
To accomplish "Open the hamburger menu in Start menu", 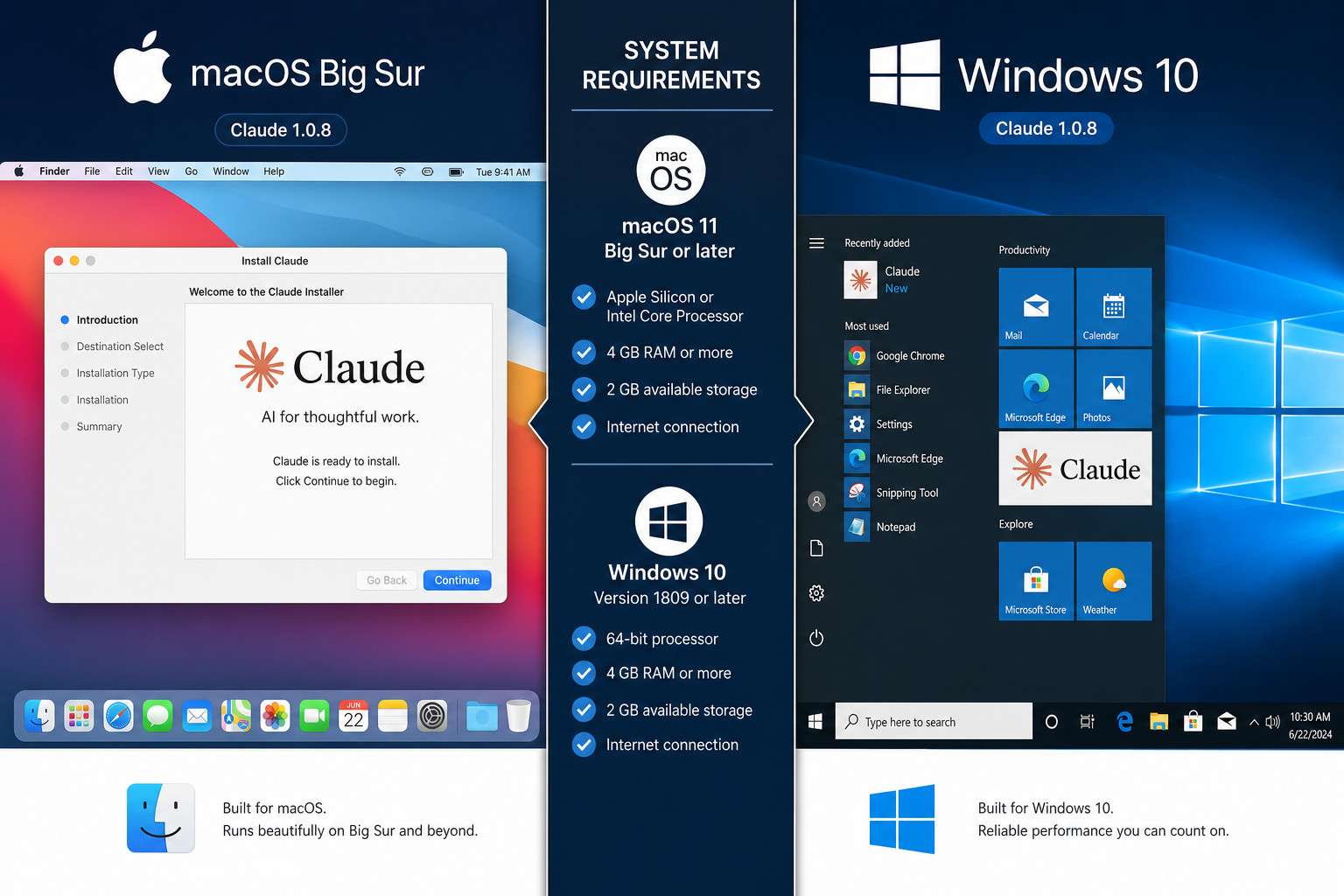I will 816,243.
